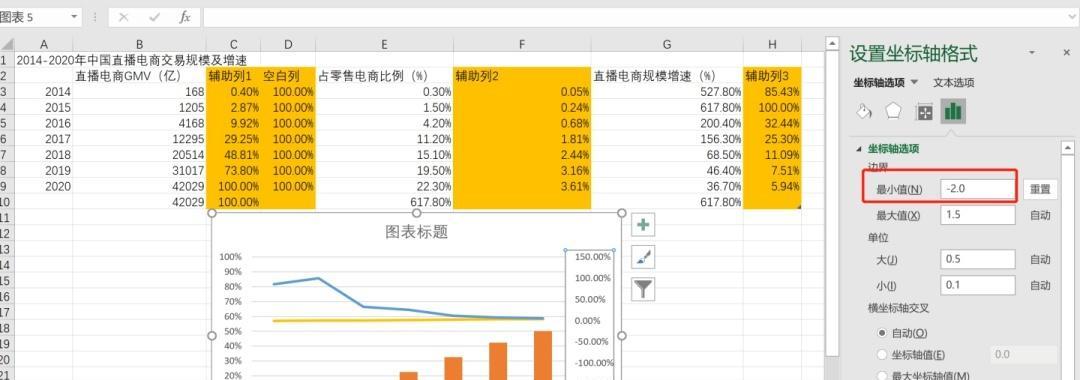Click the 占零售电商比例（%） header cell
This screenshot has height=380, width=1080.
(384, 76)
